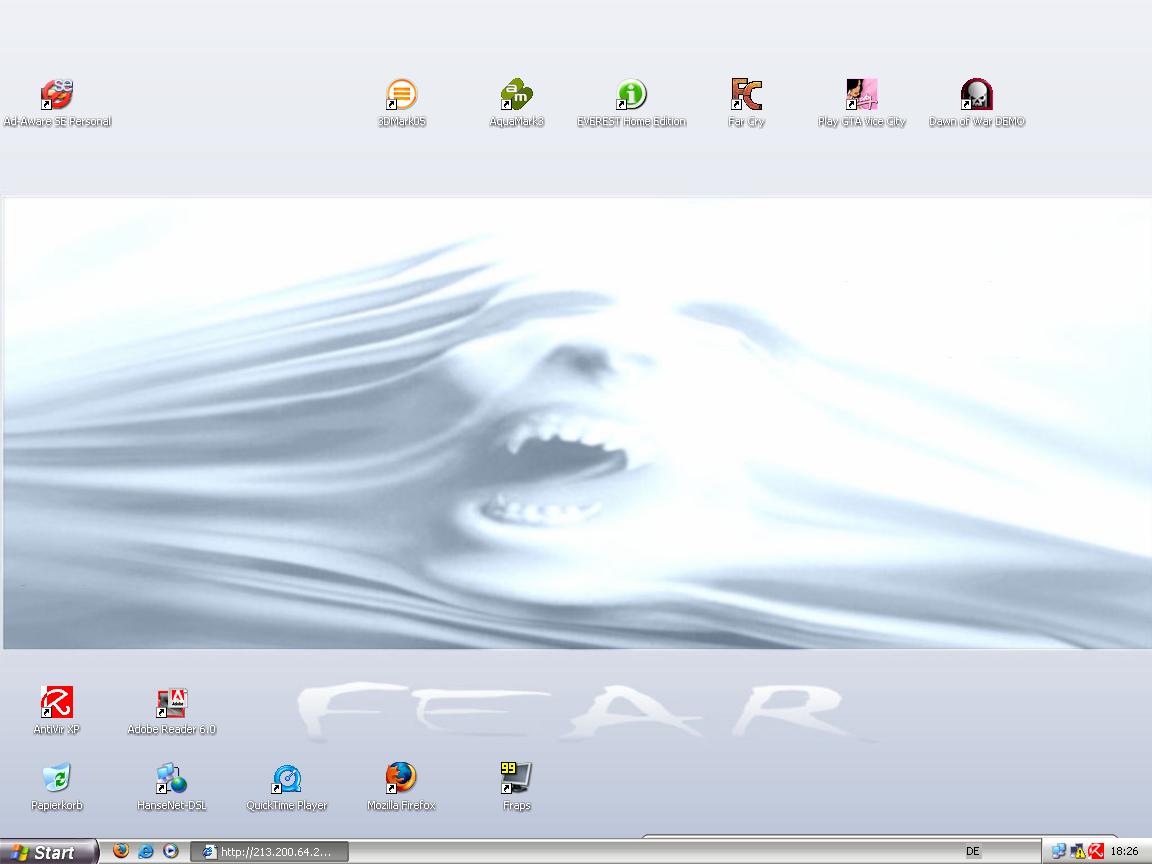Viewport: 1152px width, 864px height.
Task: Switch to the http://213.200.64.2... taskbar window
Action: click(x=269, y=852)
